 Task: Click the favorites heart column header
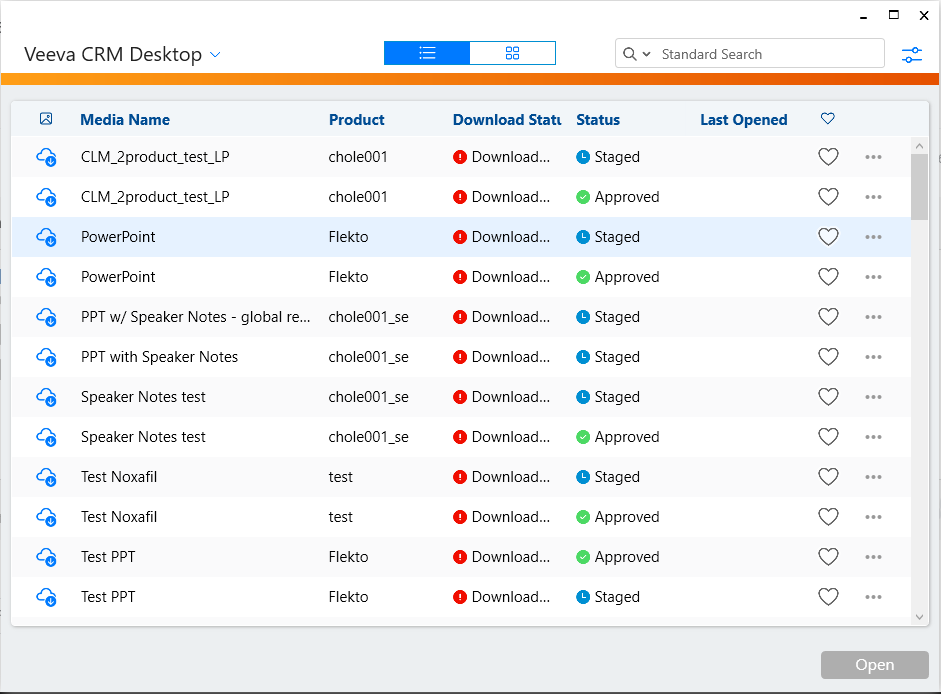point(827,119)
